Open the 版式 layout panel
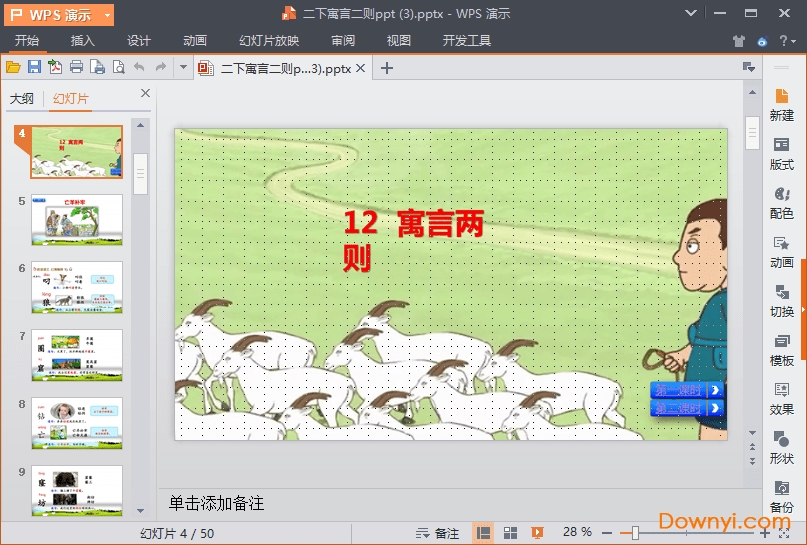The height and width of the screenshot is (545, 807). click(781, 153)
